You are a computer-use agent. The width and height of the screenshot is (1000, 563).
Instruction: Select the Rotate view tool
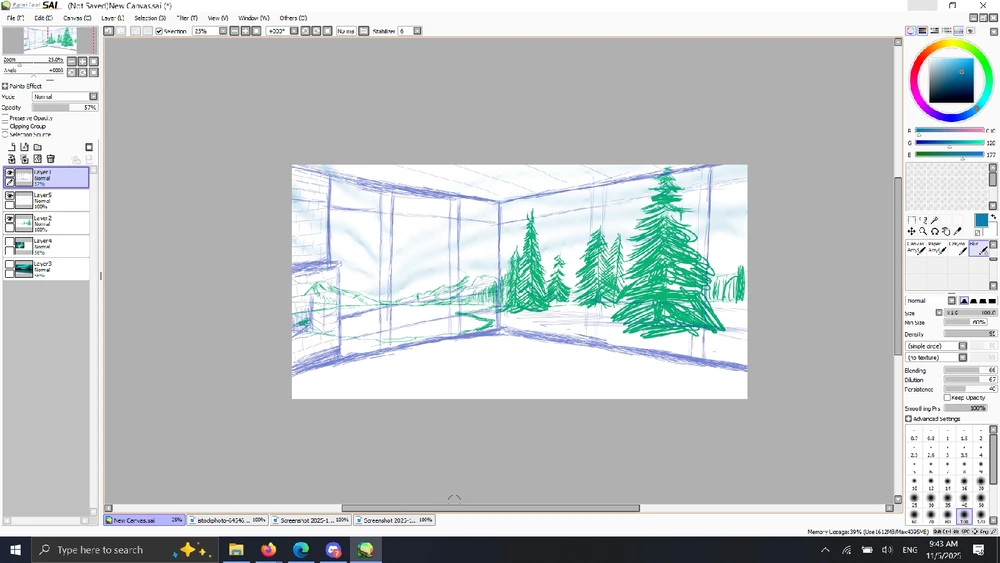click(x=934, y=231)
